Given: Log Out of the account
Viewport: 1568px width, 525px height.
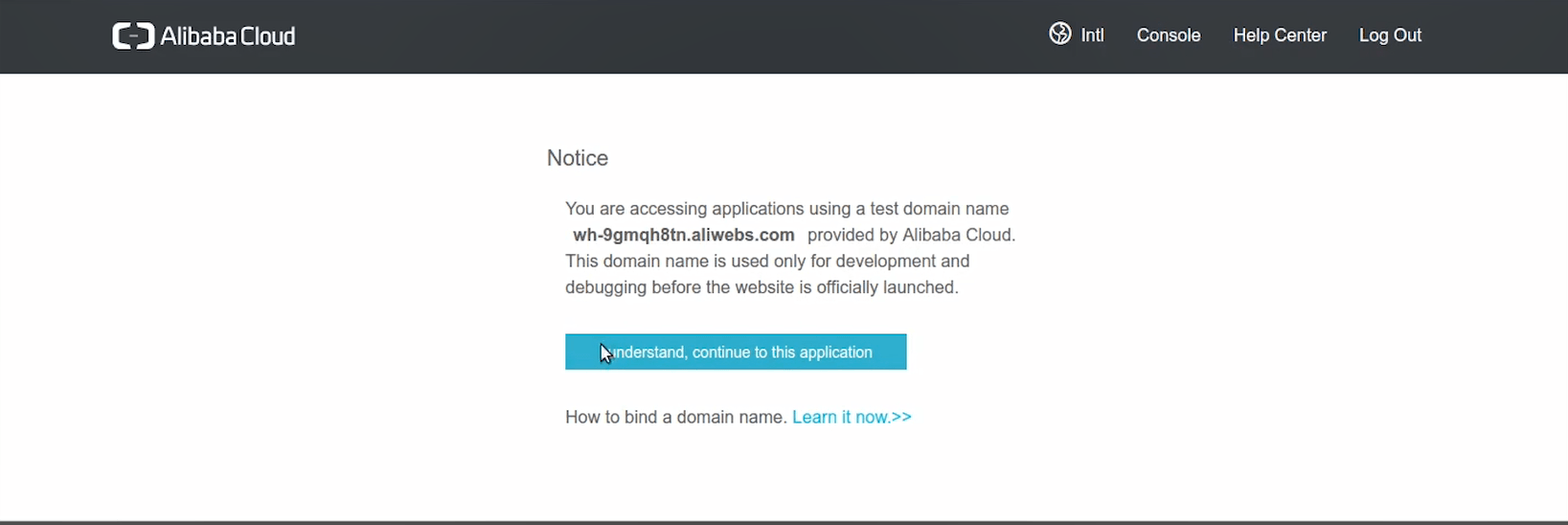Looking at the screenshot, I should (x=1390, y=35).
